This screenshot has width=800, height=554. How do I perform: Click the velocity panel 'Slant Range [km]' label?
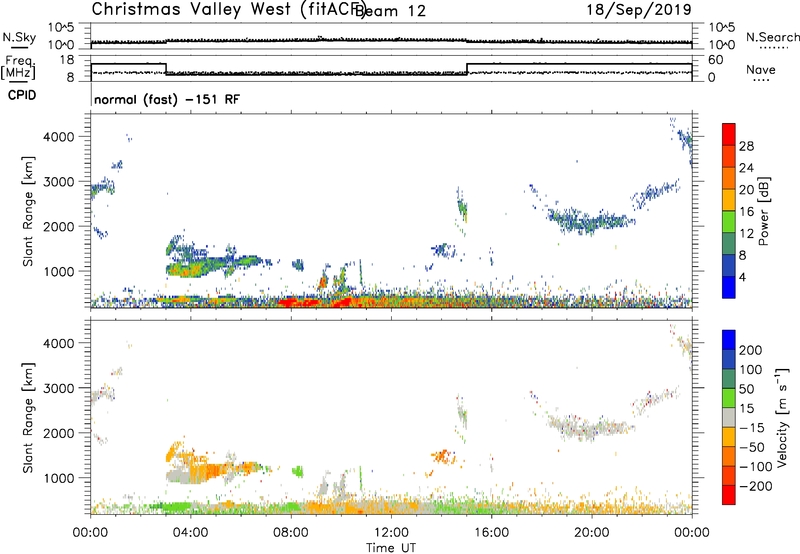(28, 418)
